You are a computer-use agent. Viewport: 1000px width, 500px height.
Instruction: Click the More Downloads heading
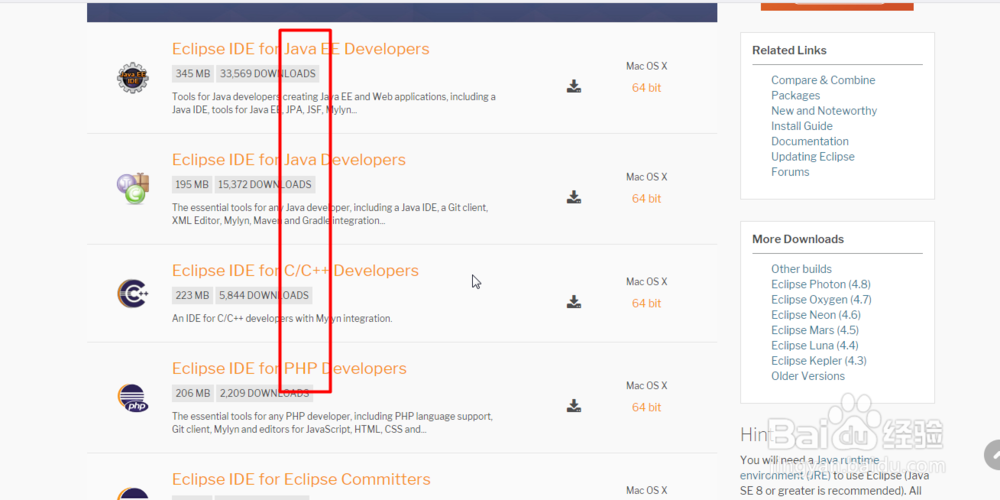pos(798,239)
